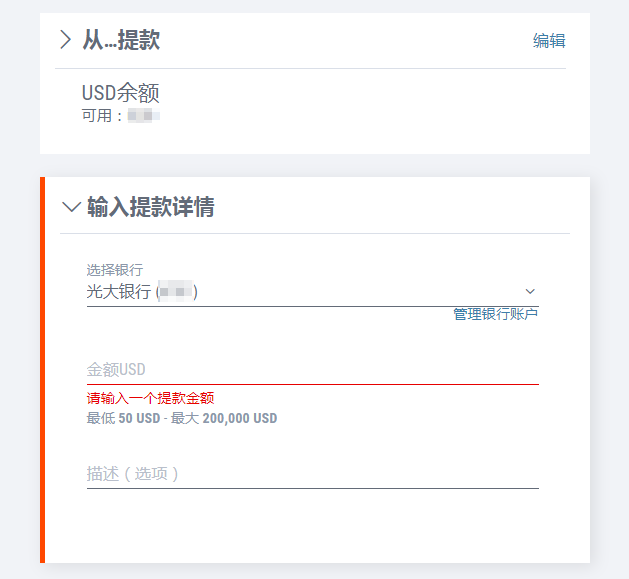
Task: Open the 光大银行 bank dropdown
Action: (x=312, y=291)
